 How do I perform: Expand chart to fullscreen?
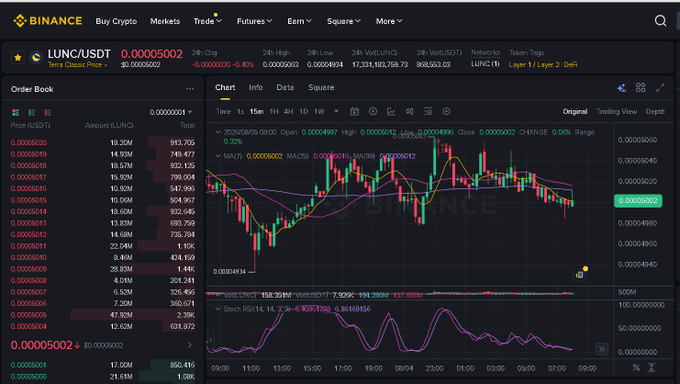[x=660, y=88]
